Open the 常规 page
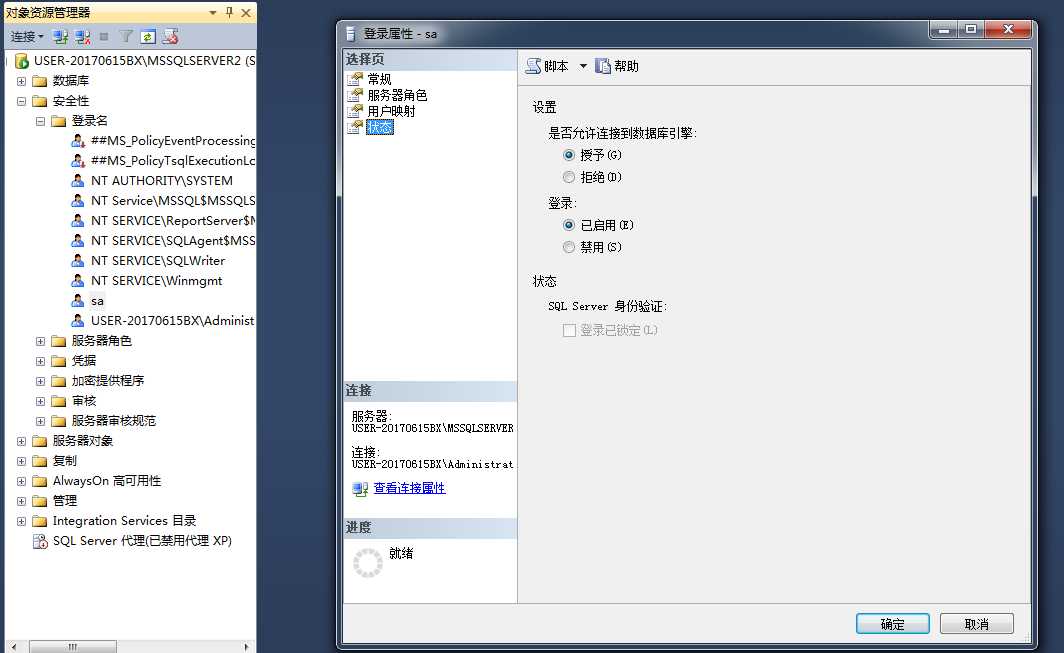 click(379, 79)
